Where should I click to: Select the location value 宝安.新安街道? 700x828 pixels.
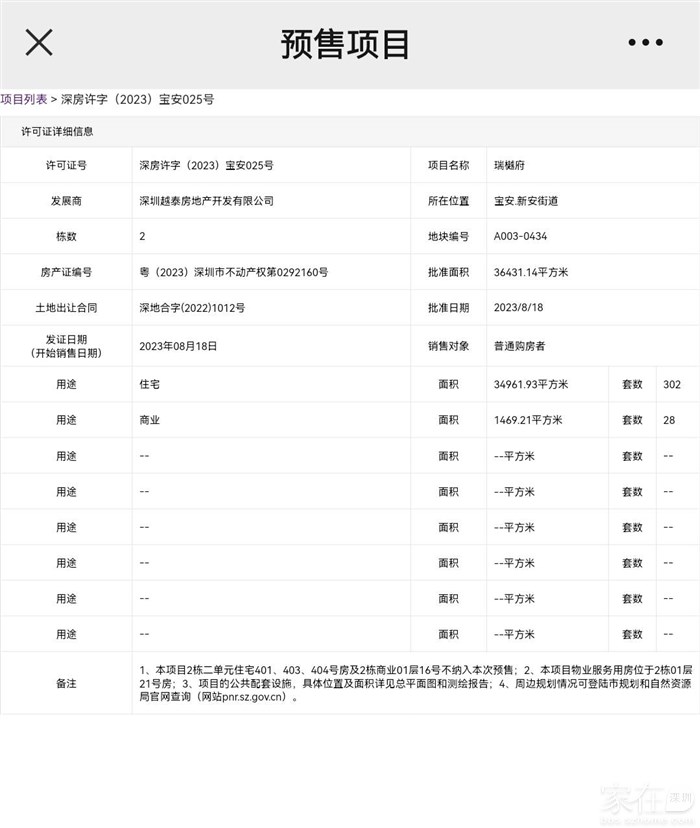pos(526,201)
